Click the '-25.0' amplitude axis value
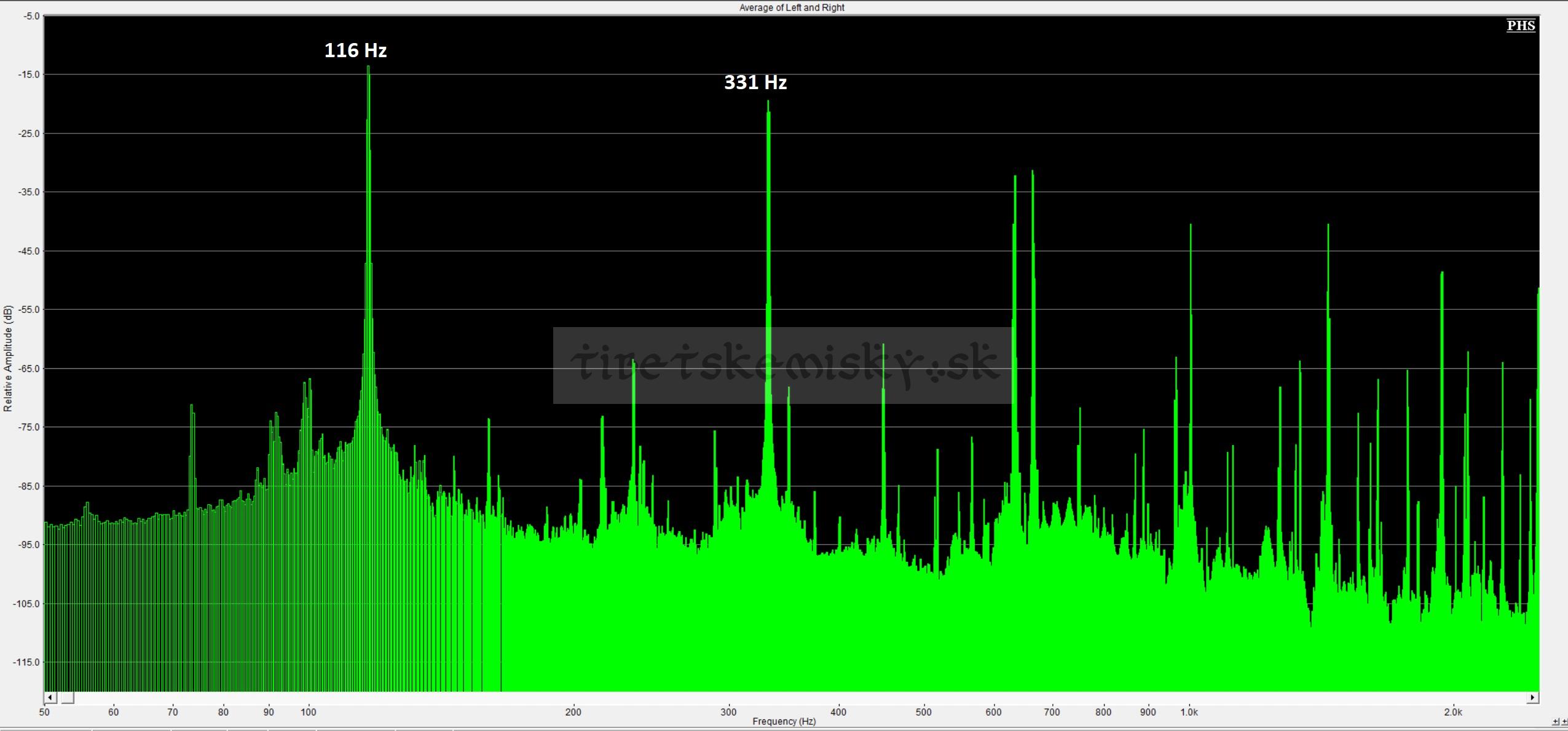1568x731 pixels. pyautogui.click(x=30, y=133)
